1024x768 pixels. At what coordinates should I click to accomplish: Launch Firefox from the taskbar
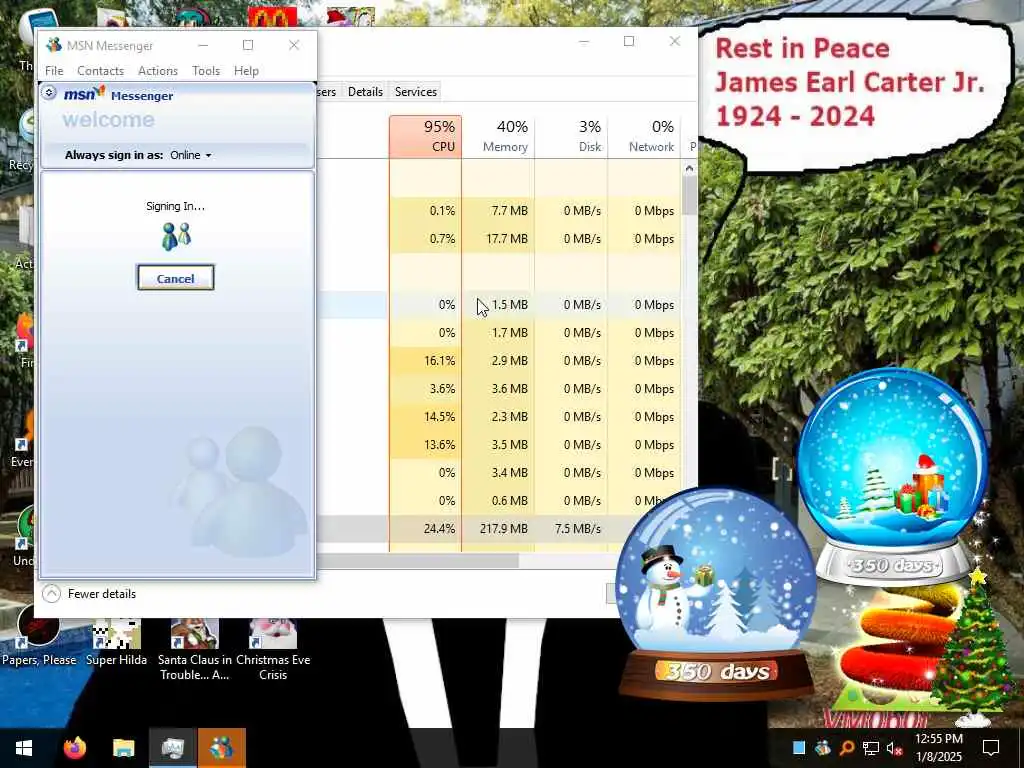(x=74, y=748)
